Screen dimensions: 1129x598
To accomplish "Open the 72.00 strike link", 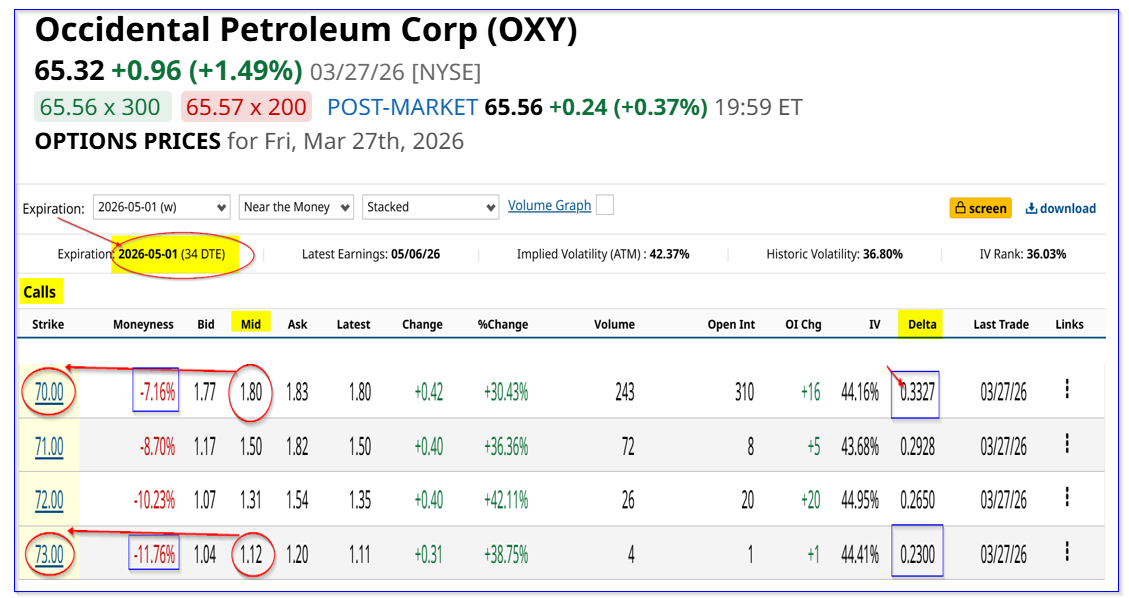I will tap(49, 499).
